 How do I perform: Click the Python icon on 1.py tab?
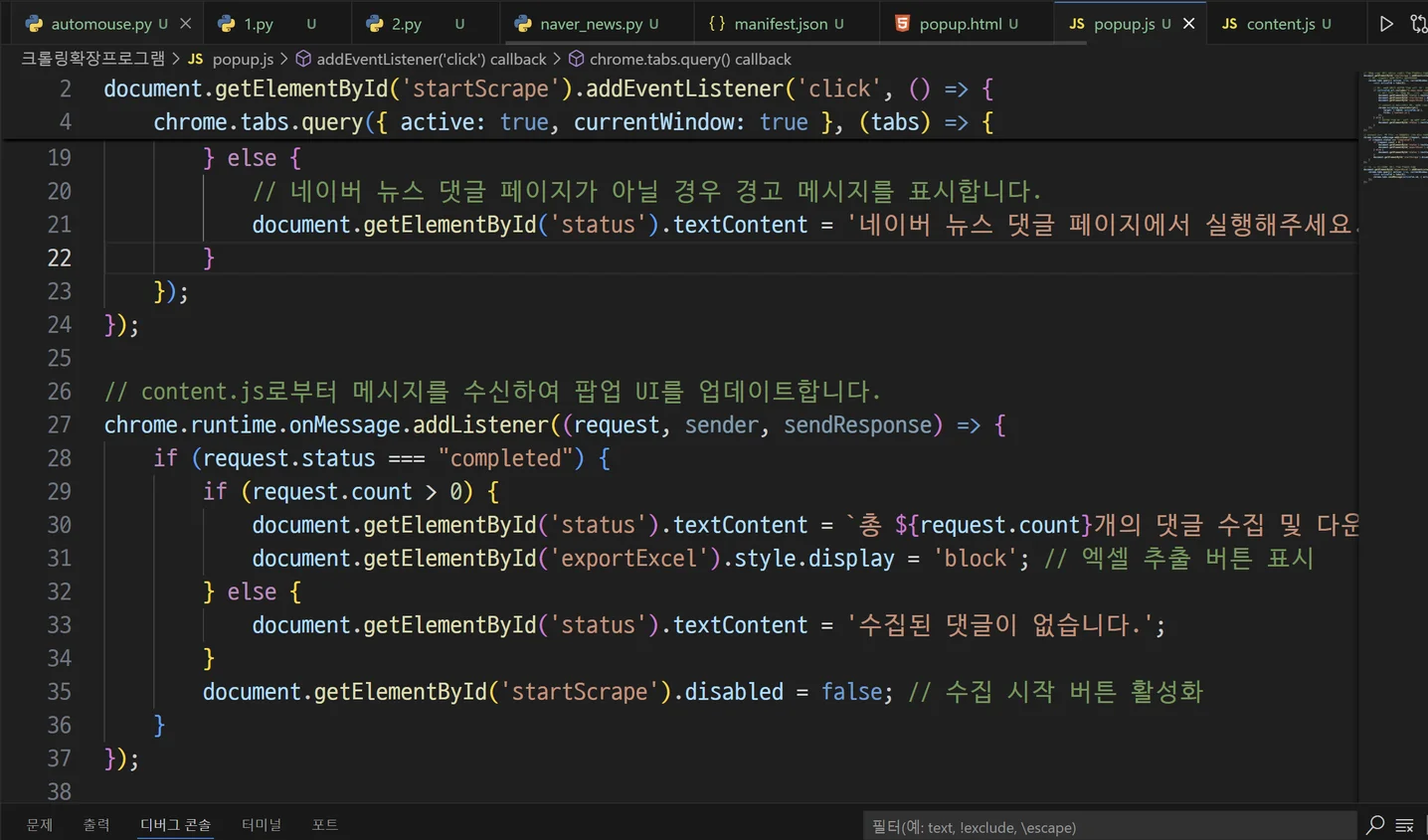[x=227, y=23]
